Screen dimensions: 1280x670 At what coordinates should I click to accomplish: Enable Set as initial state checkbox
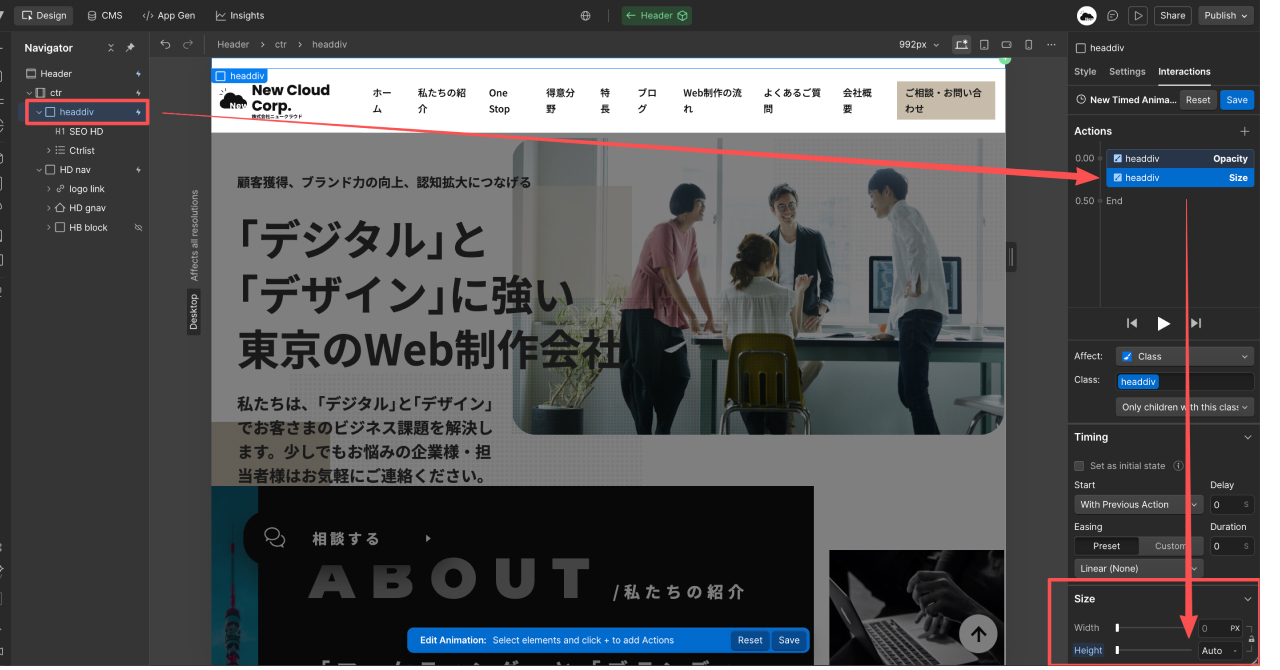[x=1079, y=466]
